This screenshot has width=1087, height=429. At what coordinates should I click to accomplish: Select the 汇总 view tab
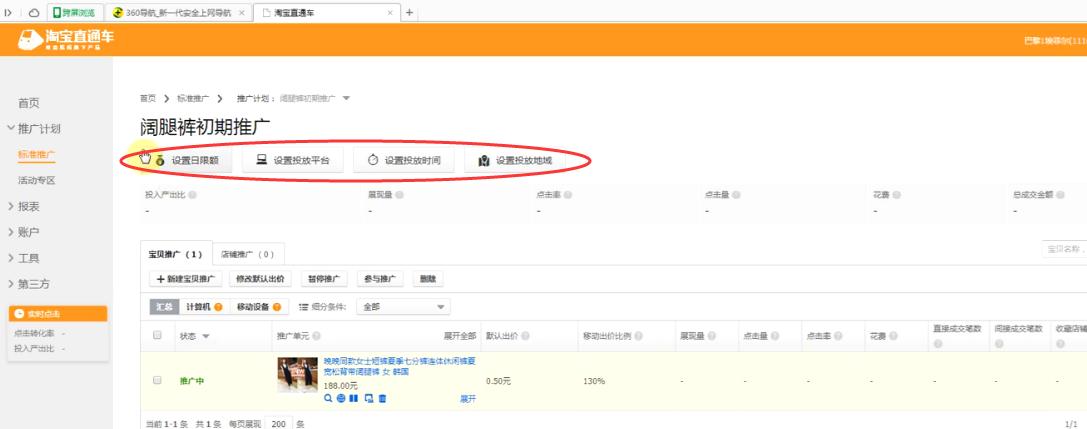click(x=165, y=307)
